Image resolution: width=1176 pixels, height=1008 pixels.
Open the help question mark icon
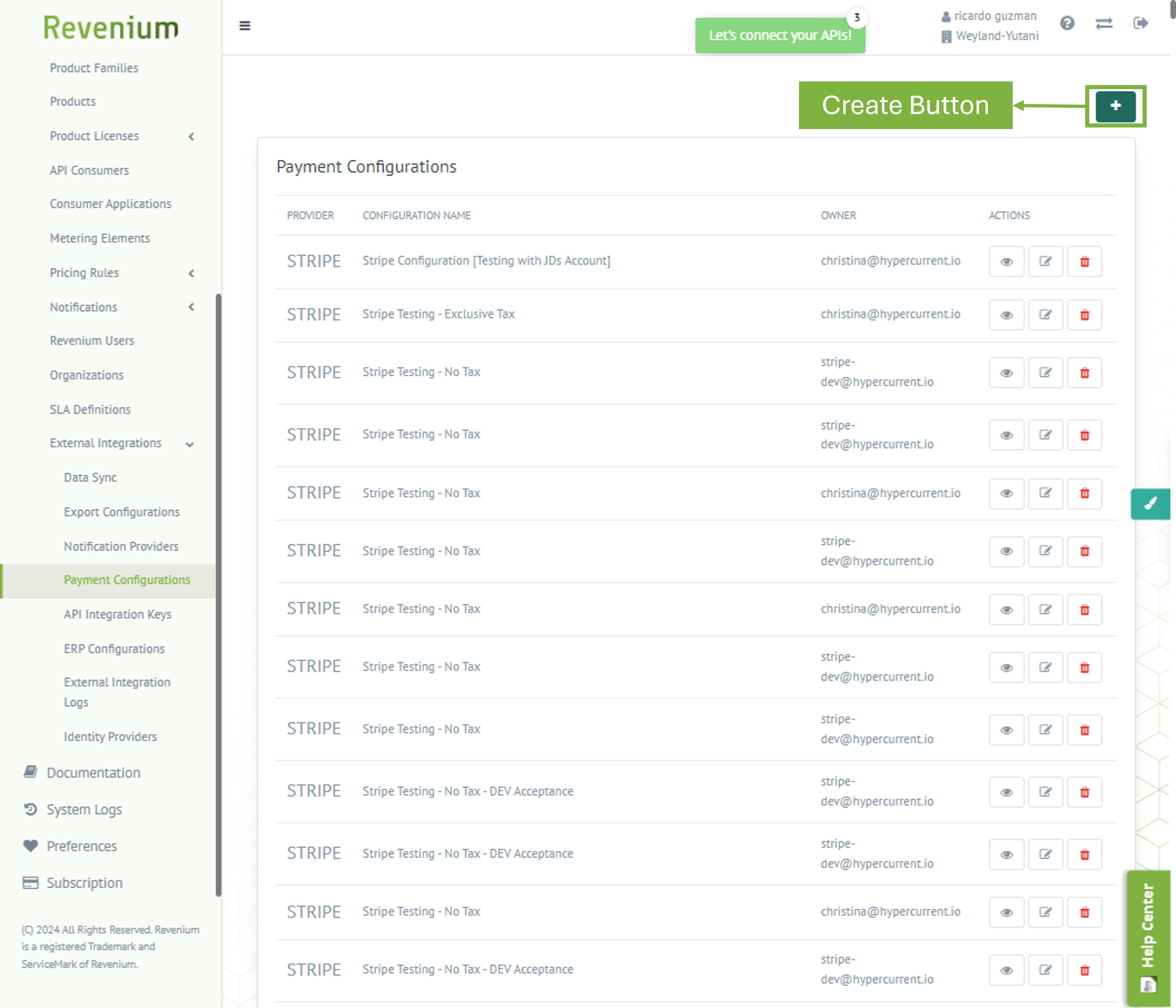coord(1066,23)
